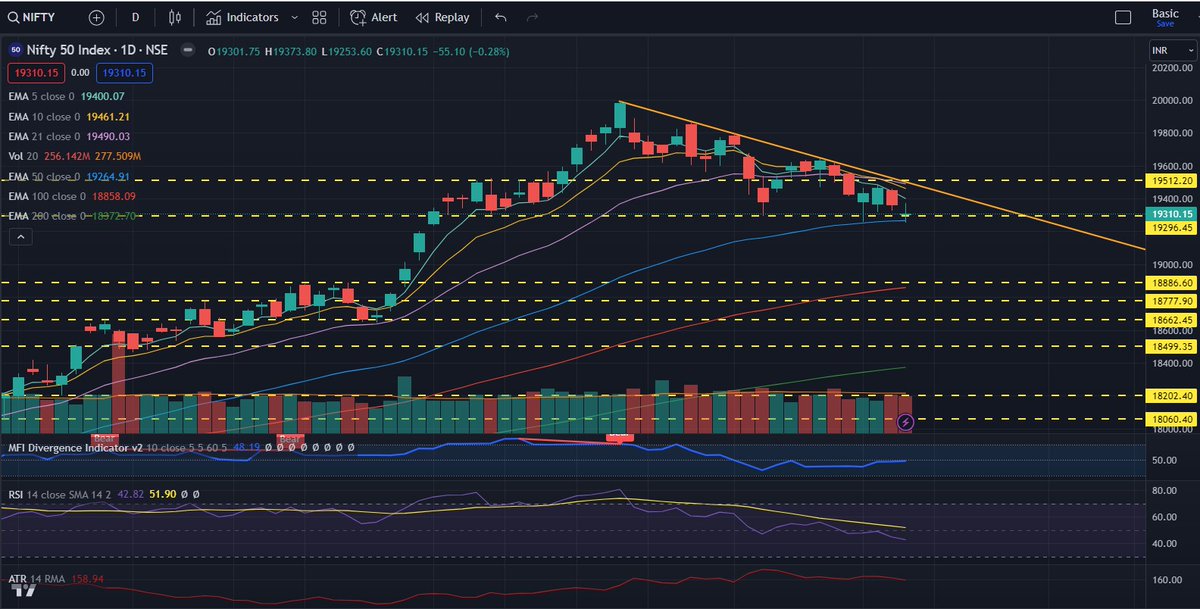The image size is (1200, 609).
Task: Click the current price 19310.15 teal label
Action: point(1173,214)
